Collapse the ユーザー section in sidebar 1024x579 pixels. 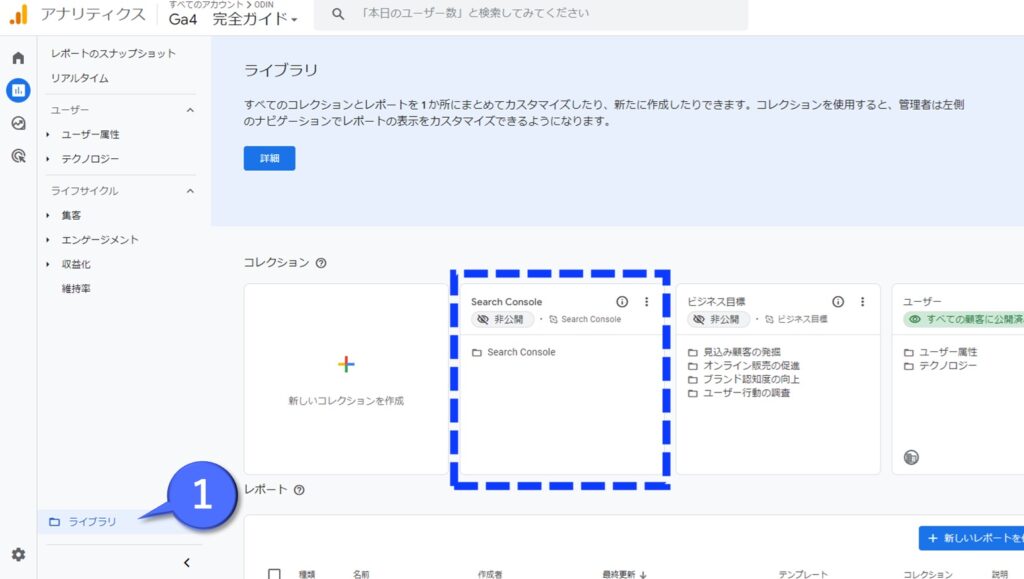click(x=190, y=110)
